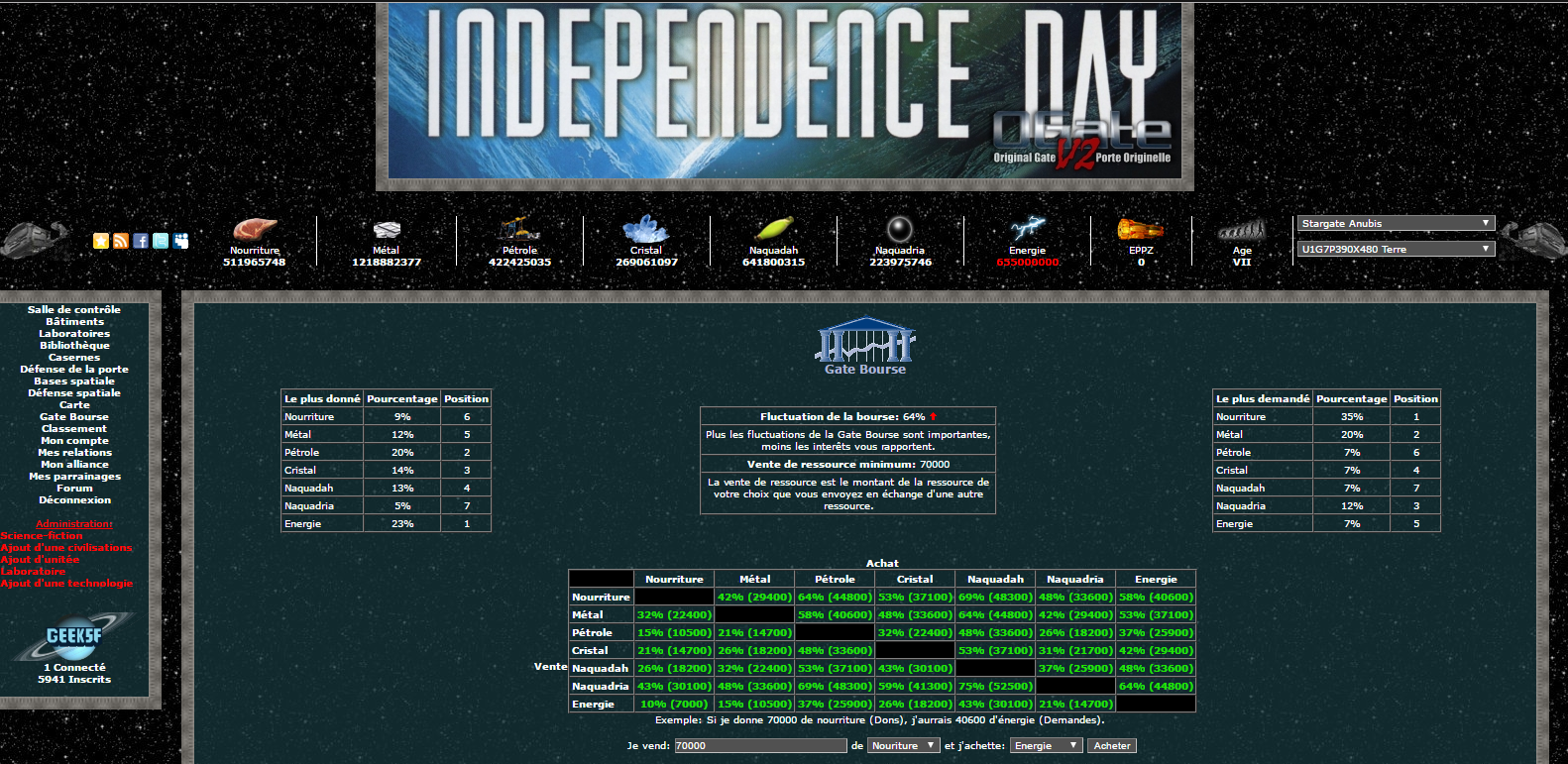Open Mes relations page
Screen dimensions: 1568x764
click(74, 452)
